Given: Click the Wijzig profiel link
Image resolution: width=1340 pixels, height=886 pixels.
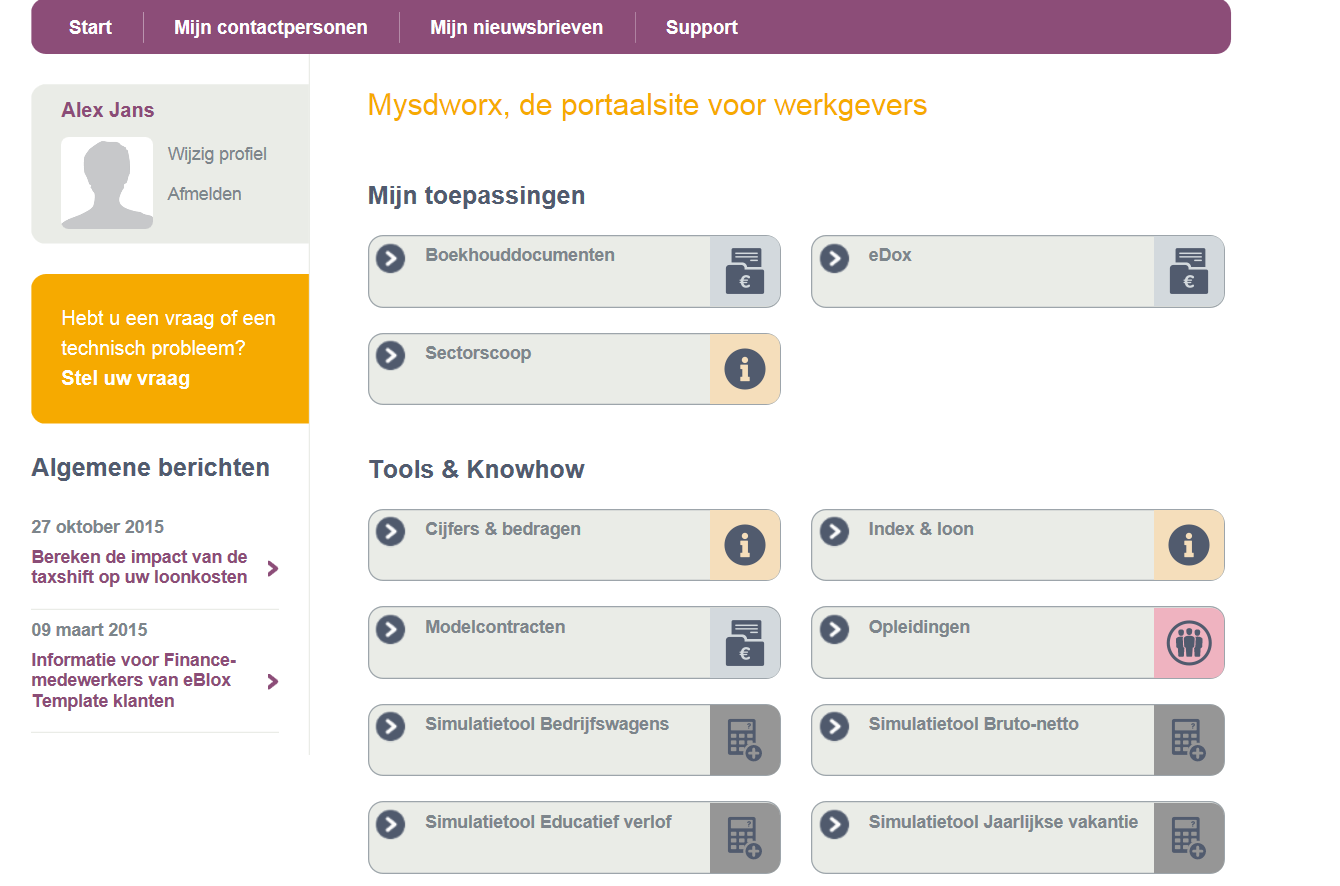Looking at the screenshot, I should tap(217, 154).
